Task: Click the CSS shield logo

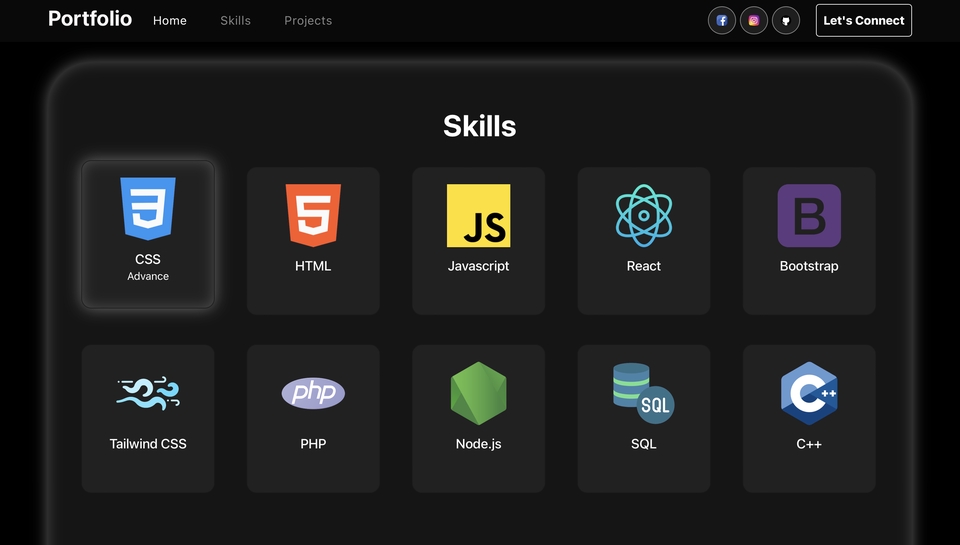Action: (x=148, y=209)
